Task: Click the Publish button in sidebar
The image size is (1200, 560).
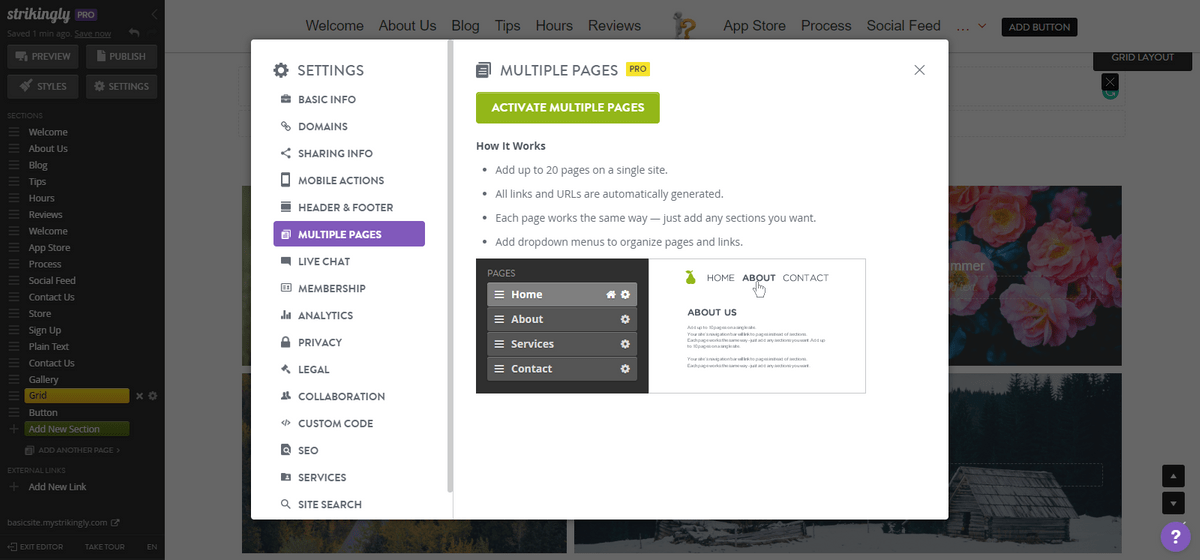Action: [x=122, y=57]
